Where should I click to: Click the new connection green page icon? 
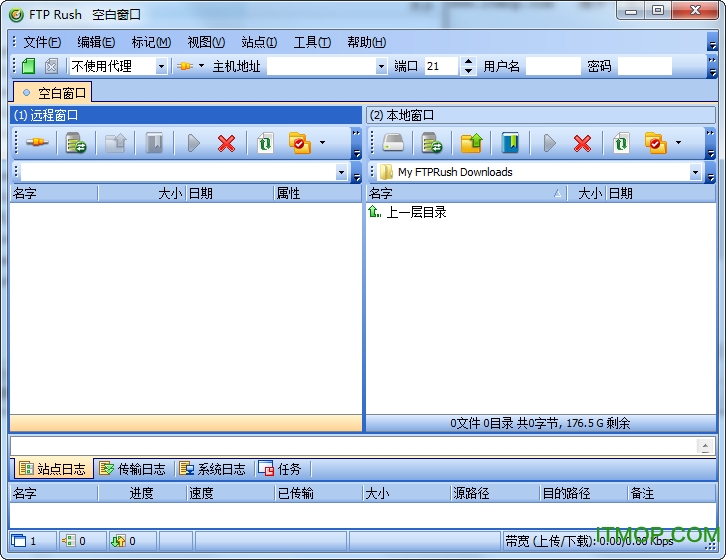(29, 66)
